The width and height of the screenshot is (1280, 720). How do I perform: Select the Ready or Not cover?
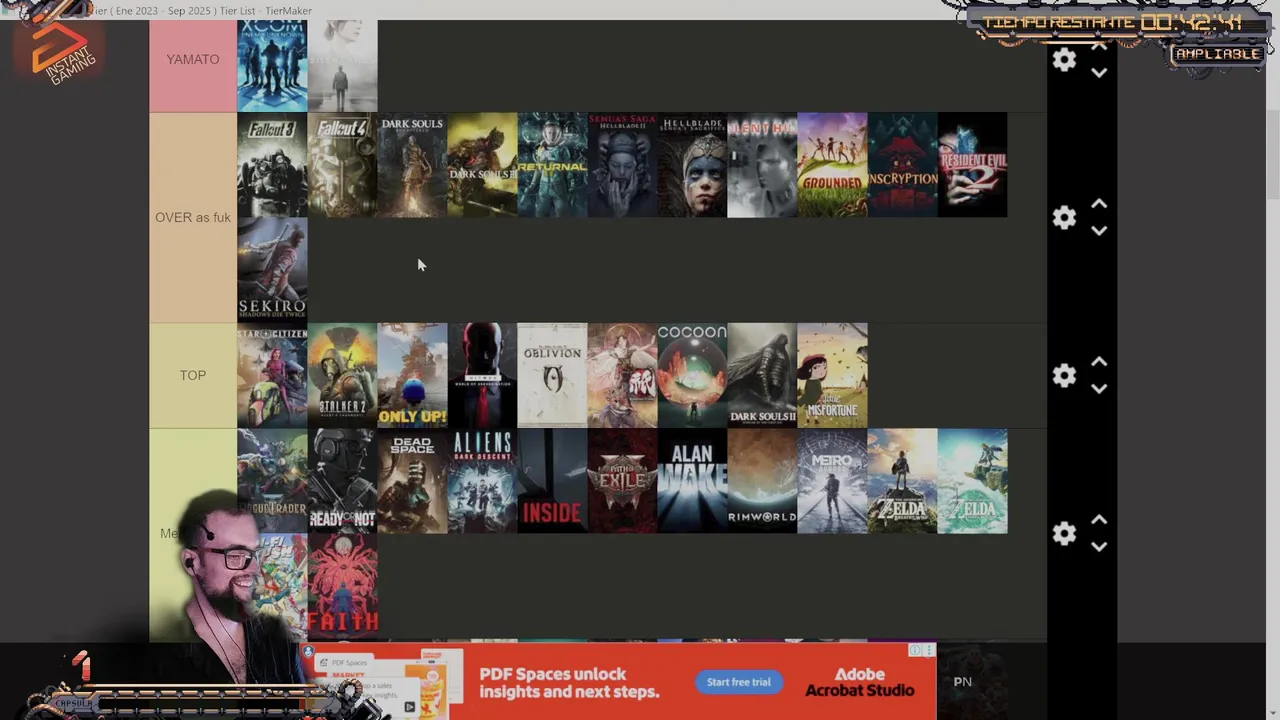tap(342, 481)
